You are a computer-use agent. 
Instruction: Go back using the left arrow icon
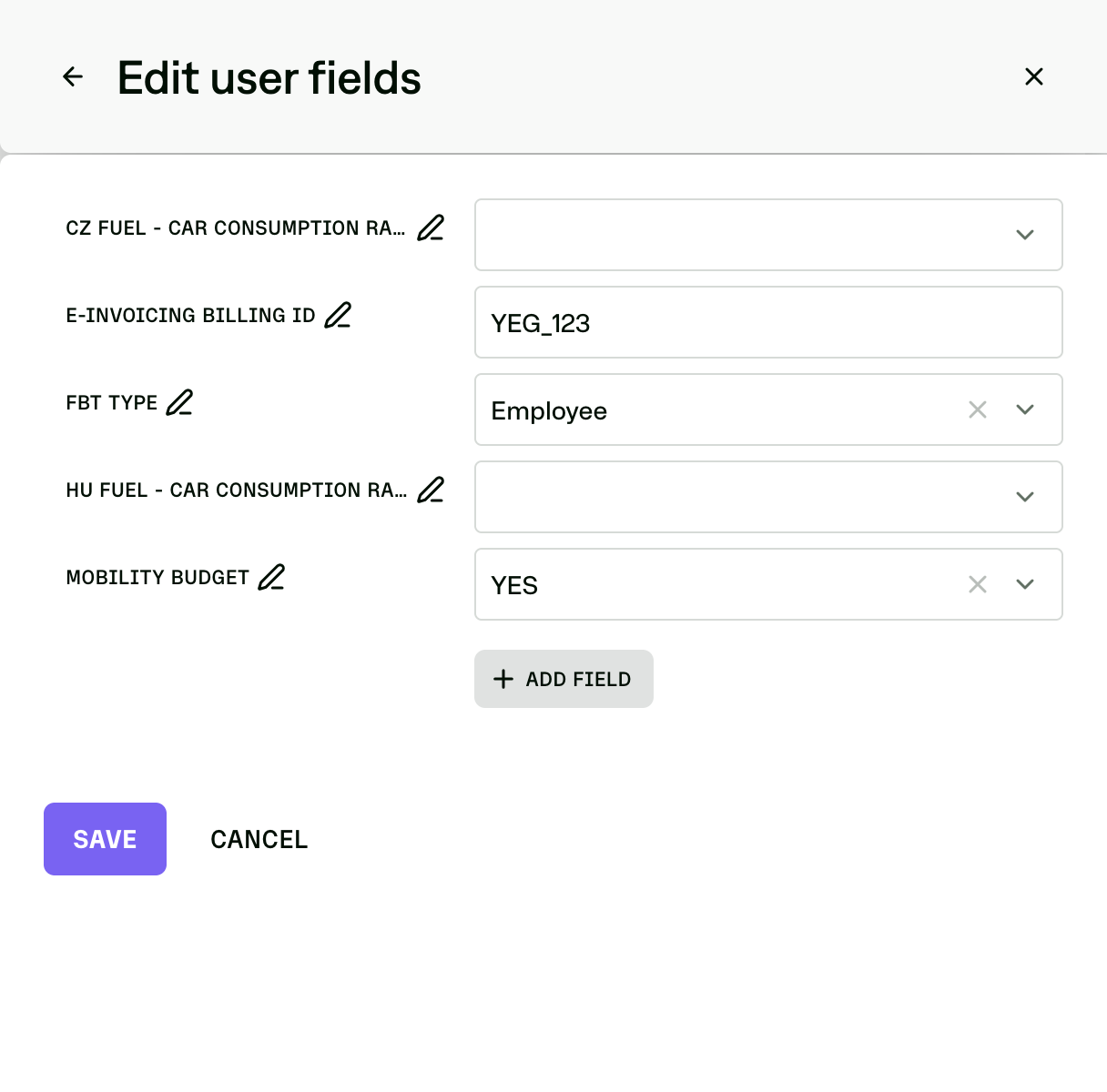[73, 77]
